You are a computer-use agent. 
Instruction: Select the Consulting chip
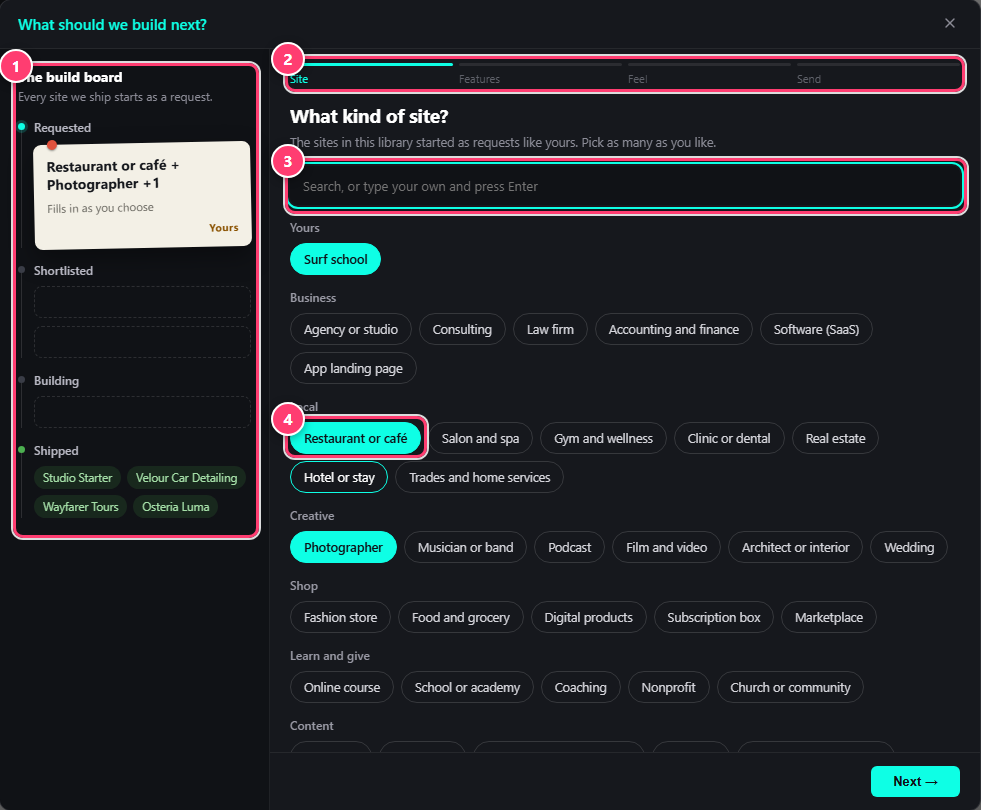[462, 330]
